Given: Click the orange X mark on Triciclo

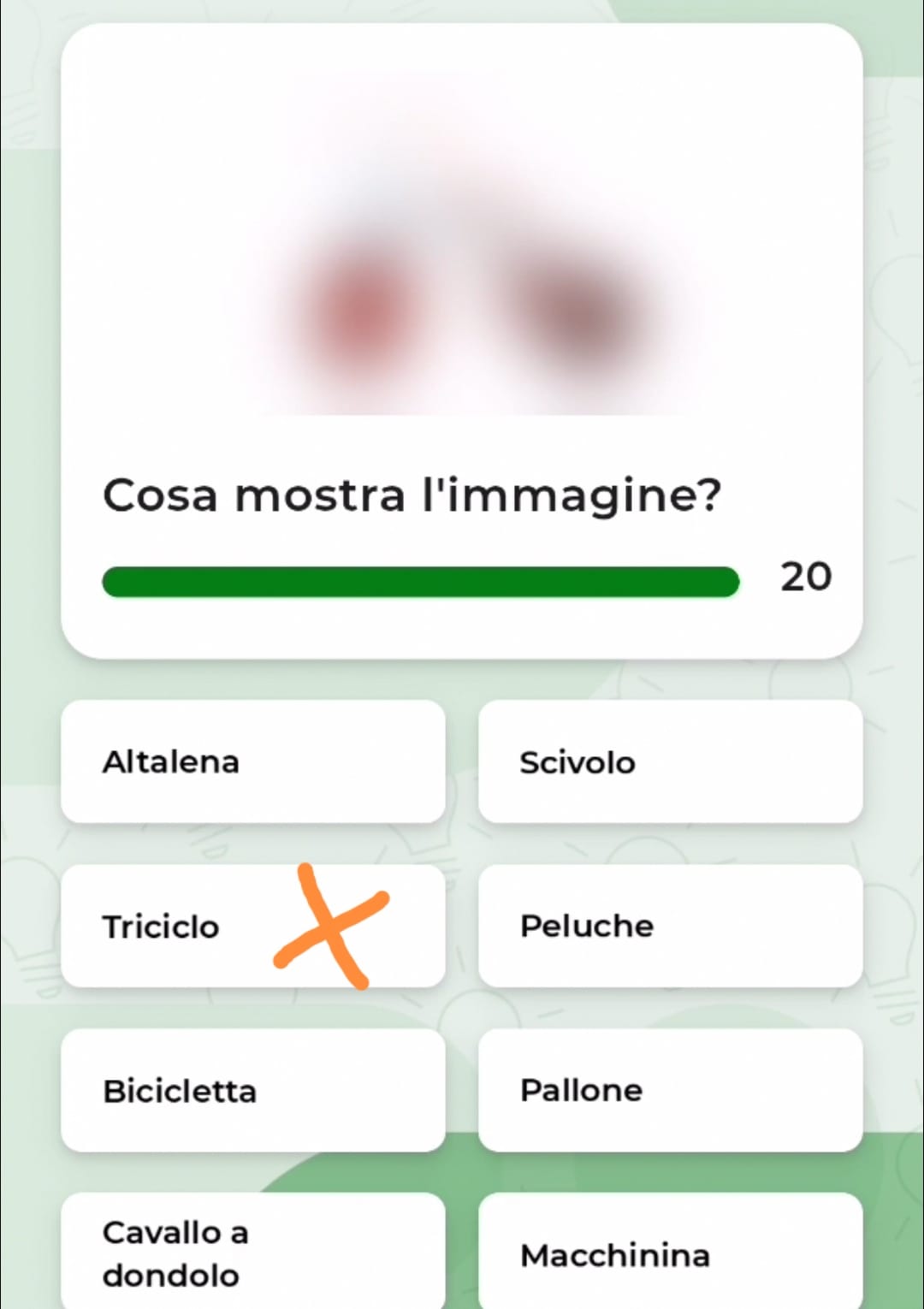Looking at the screenshot, I should click(x=332, y=927).
